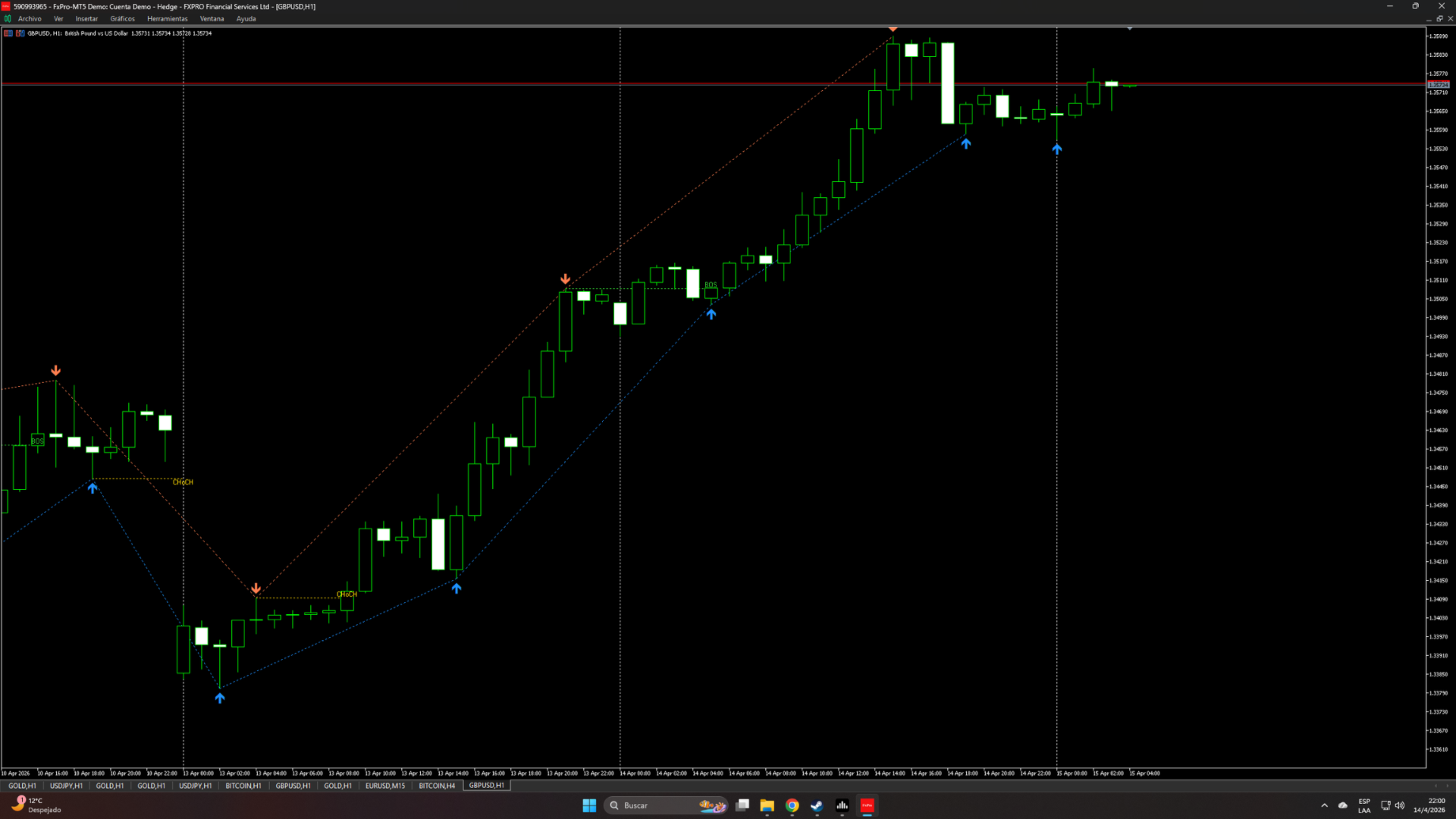Switch to the USDJPY,H1 first chart tab
This screenshot has width=1456, height=819.
coord(67,786)
